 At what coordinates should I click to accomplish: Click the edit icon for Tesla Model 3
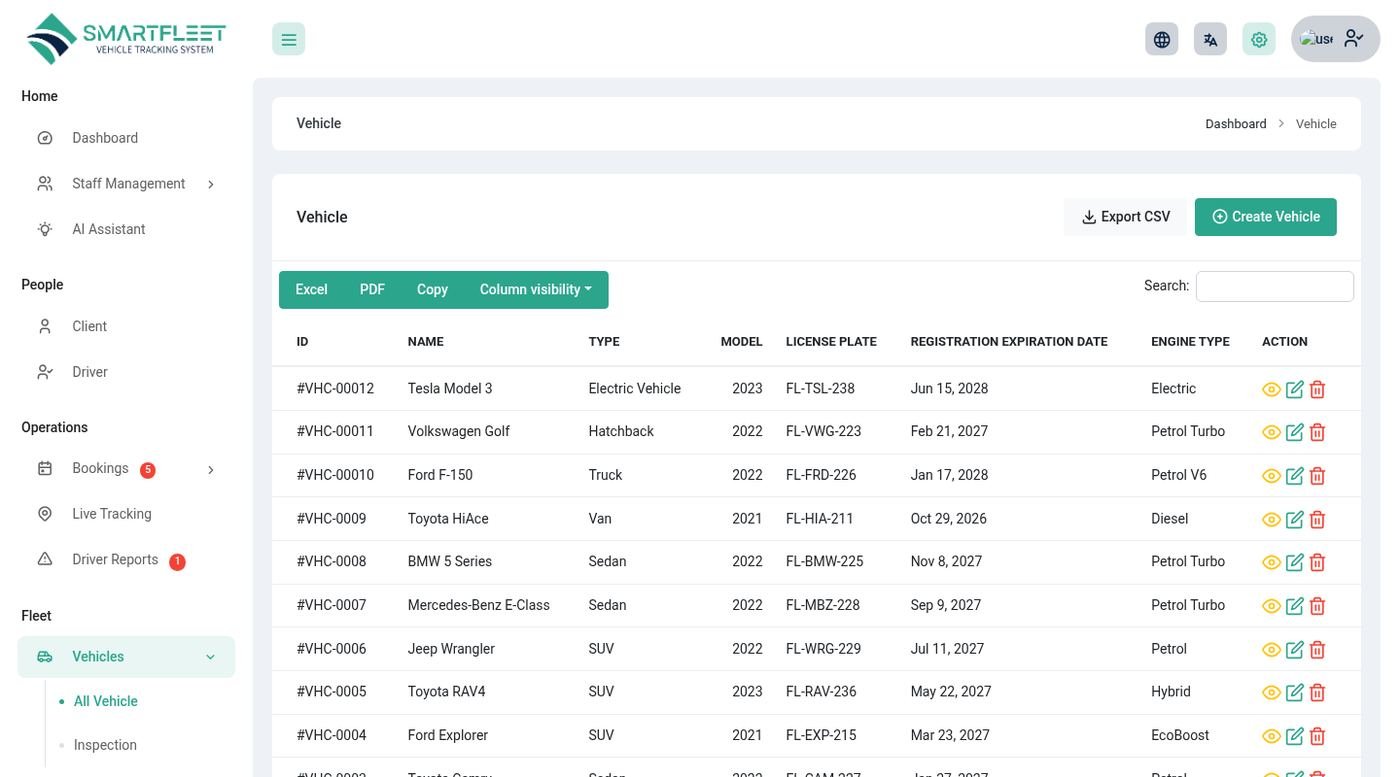1294,389
